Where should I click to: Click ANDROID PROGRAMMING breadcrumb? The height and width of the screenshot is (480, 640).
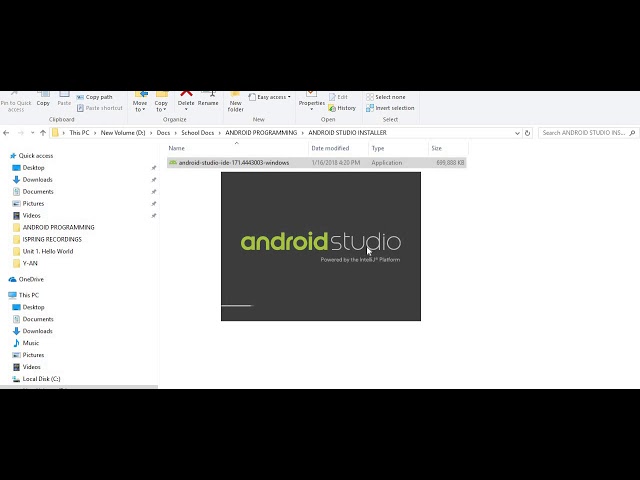coord(261,133)
